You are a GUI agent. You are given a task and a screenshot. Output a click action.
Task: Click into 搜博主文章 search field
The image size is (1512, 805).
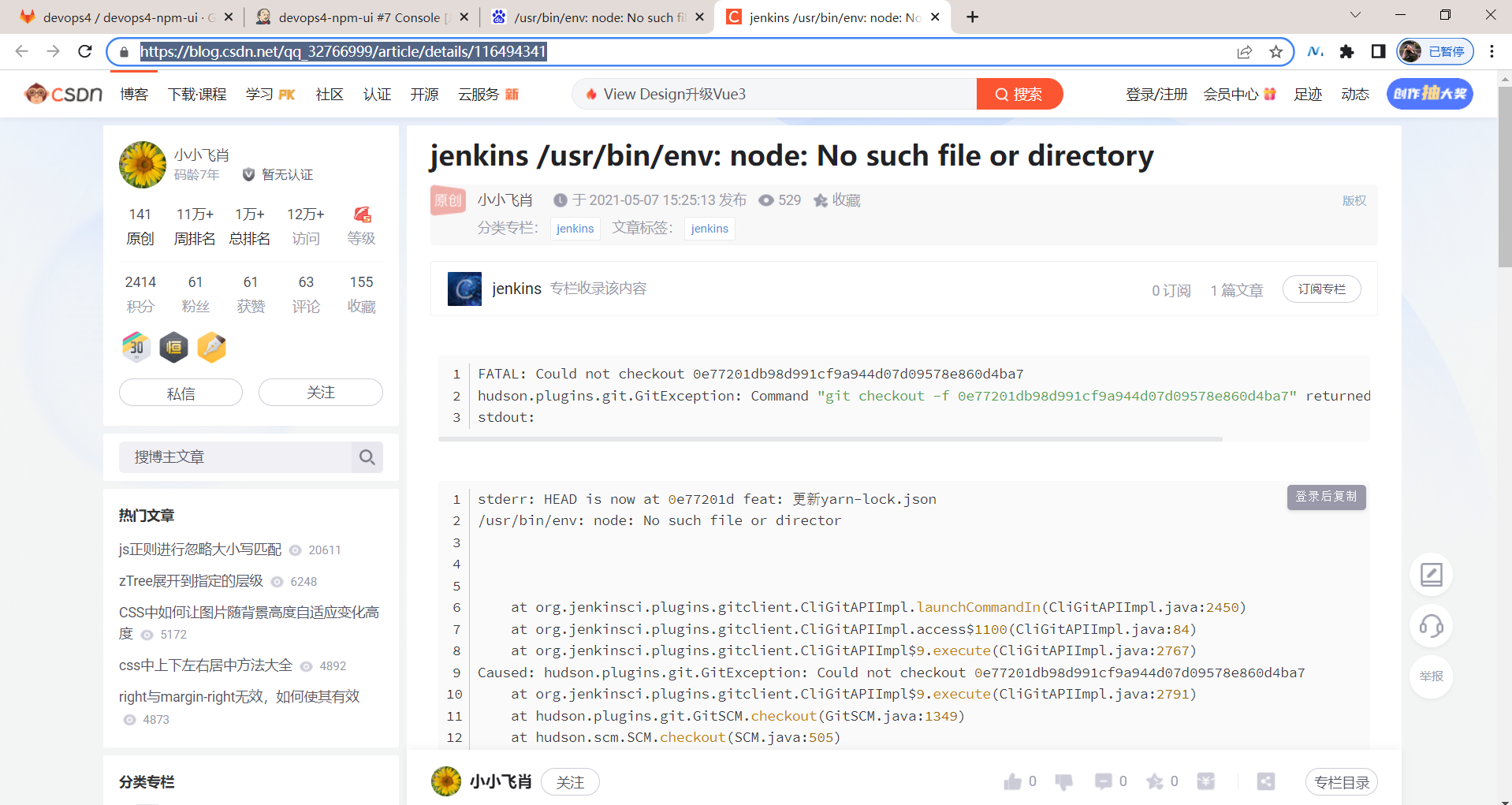pyautogui.click(x=235, y=457)
